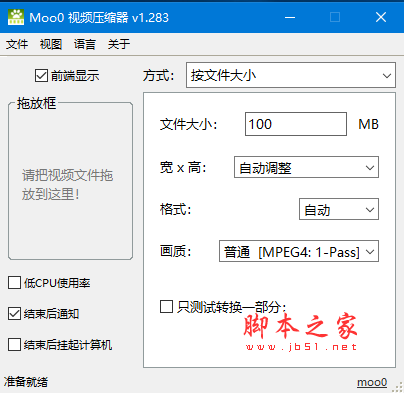Click the 准备就绪 status text
This screenshot has width=404, height=393.
[26, 382]
